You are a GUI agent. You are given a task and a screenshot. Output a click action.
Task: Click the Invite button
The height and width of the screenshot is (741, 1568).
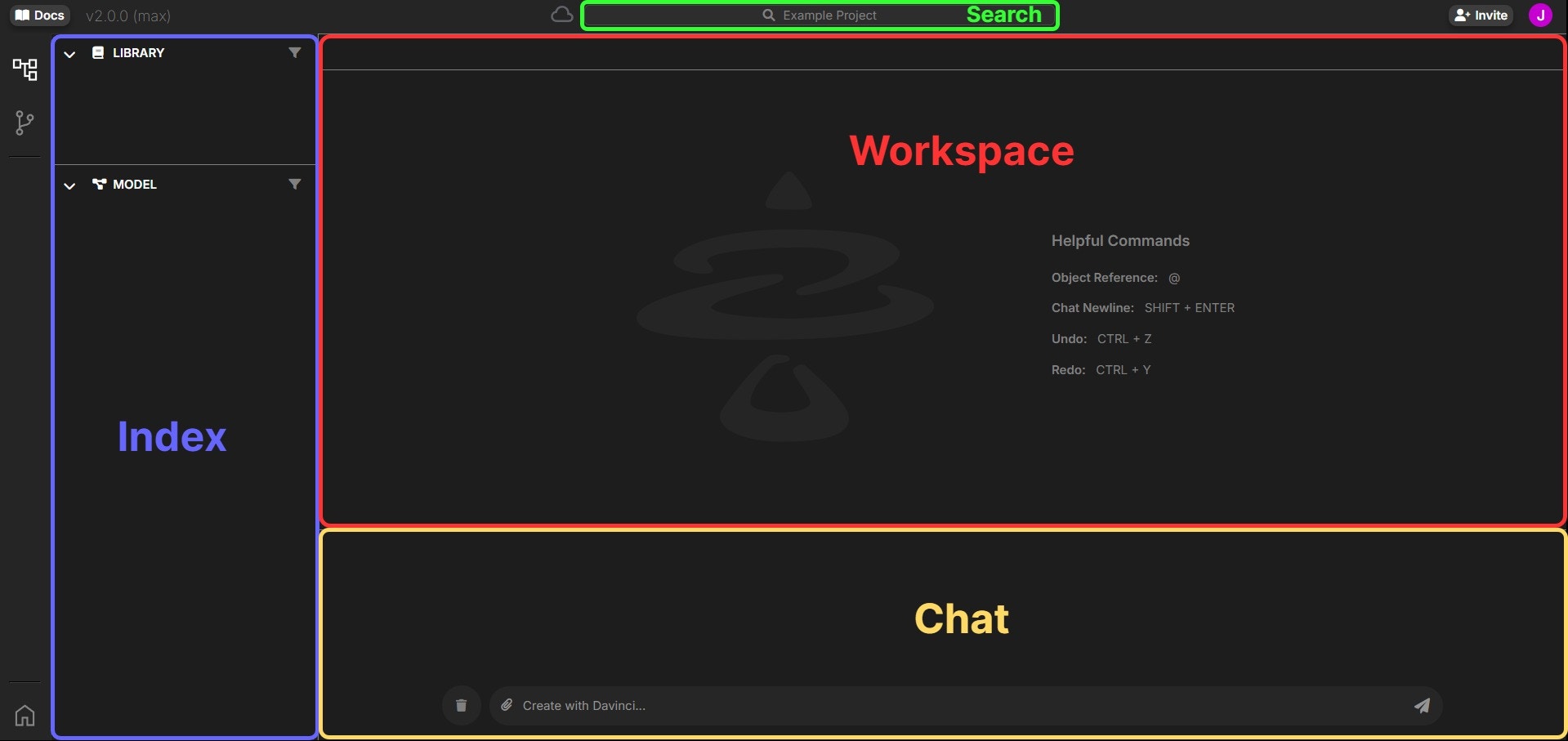coord(1481,16)
